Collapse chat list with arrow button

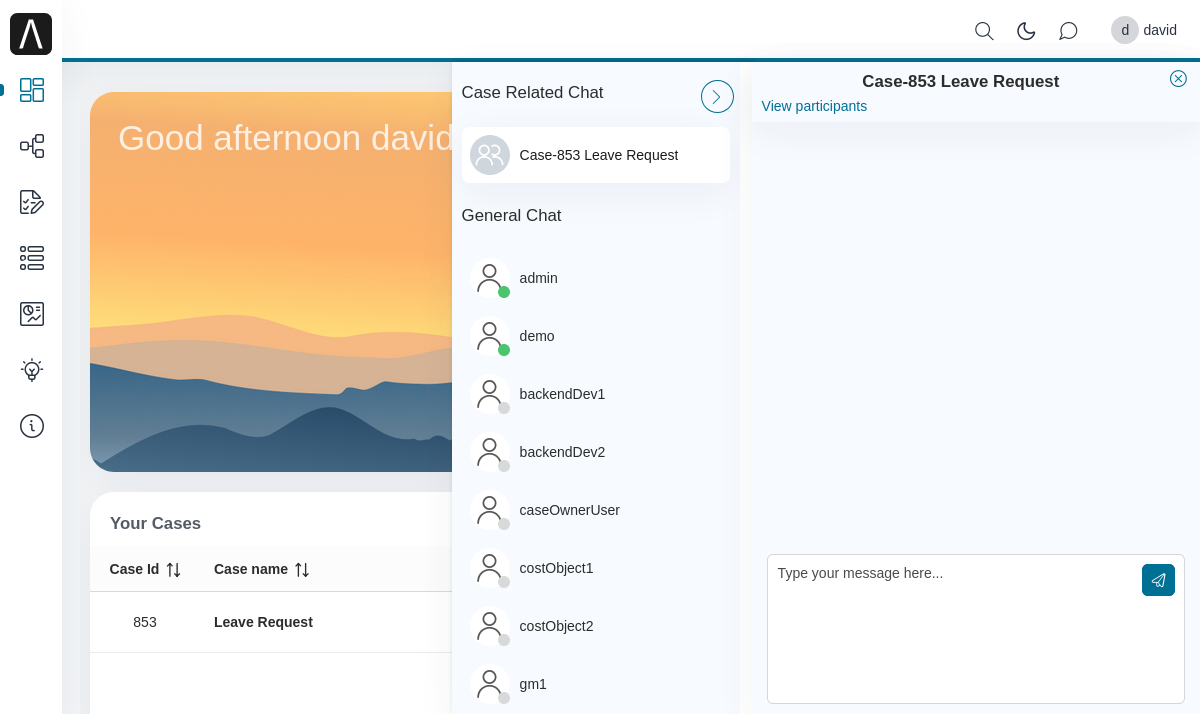pos(717,97)
